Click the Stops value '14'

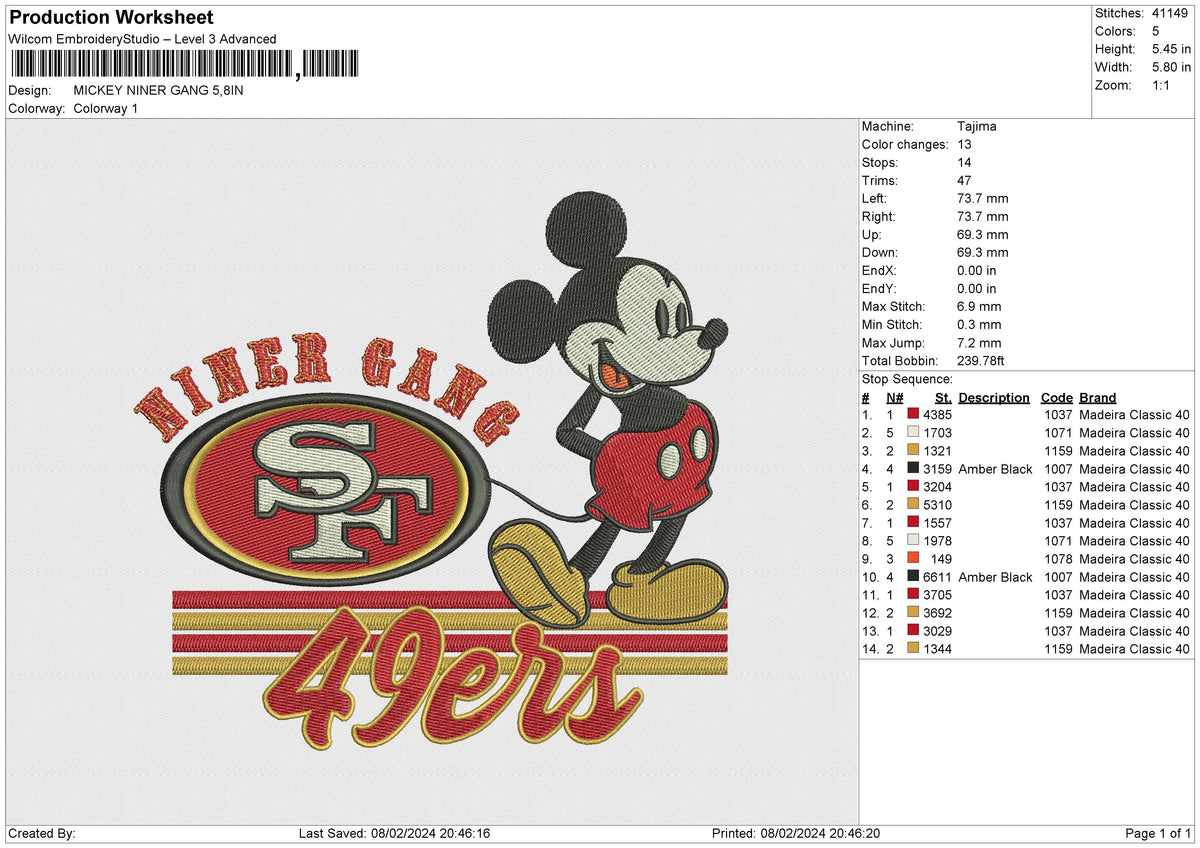click(x=964, y=162)
